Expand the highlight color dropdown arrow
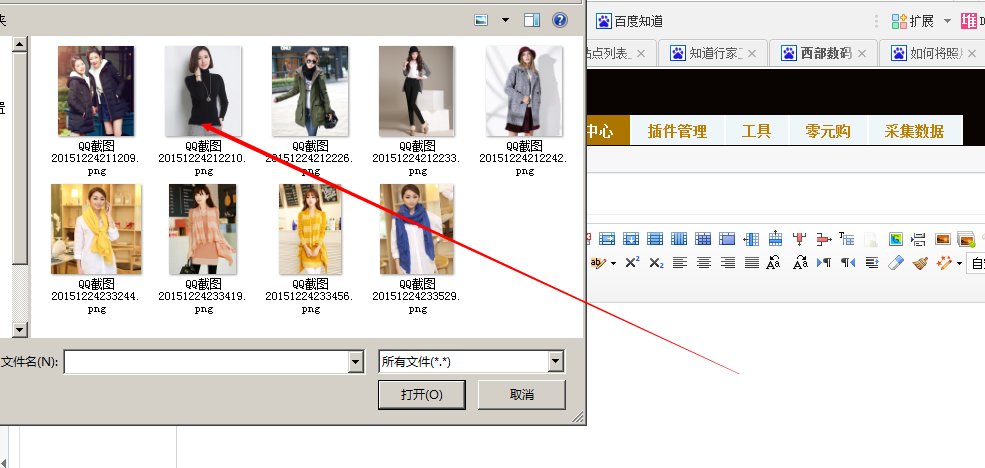This screenshot has height=468, width=985. click(613, 263)
